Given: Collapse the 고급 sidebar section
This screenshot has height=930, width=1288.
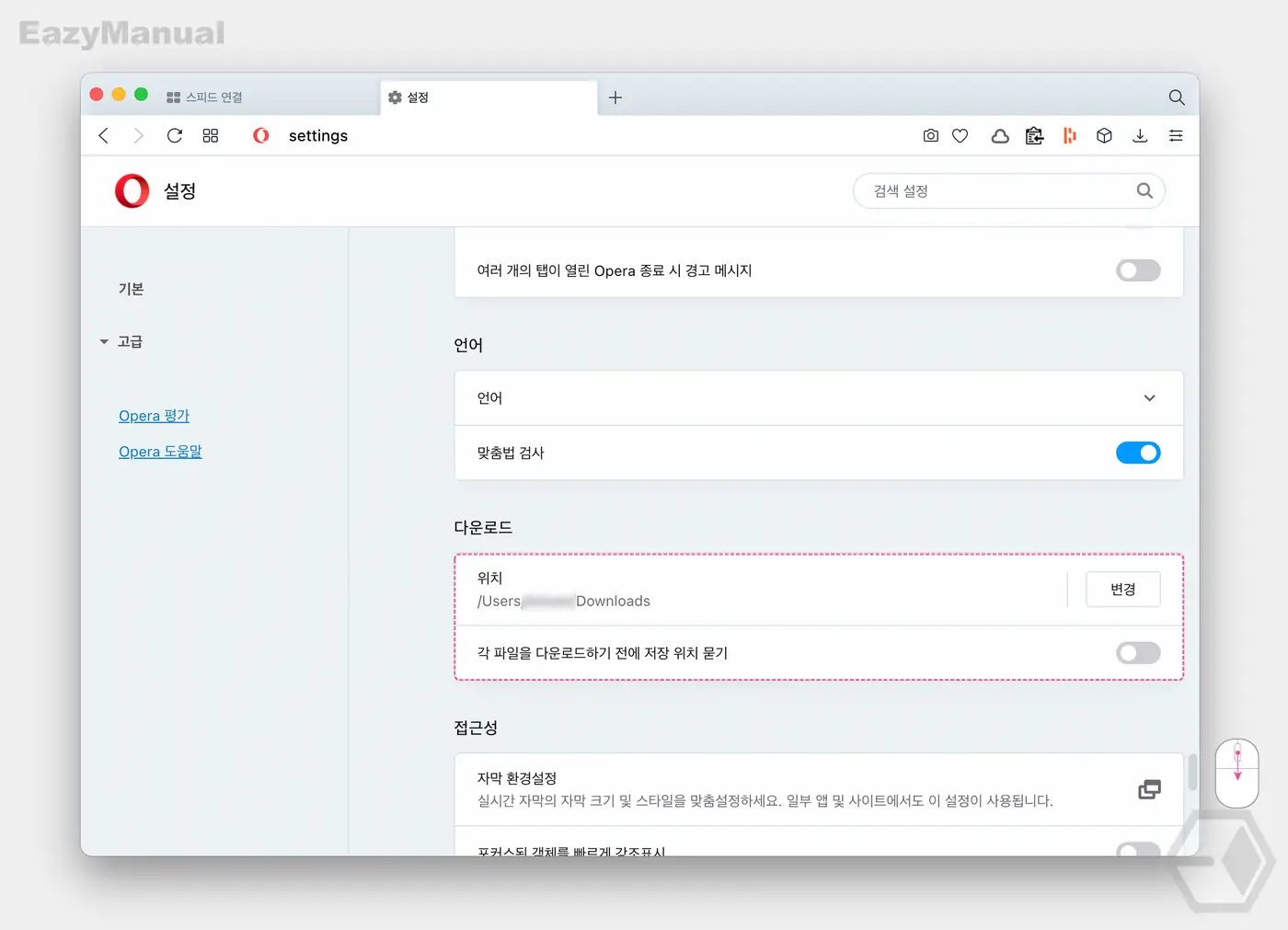Looking at the screenshot, I should click(121, 341).
